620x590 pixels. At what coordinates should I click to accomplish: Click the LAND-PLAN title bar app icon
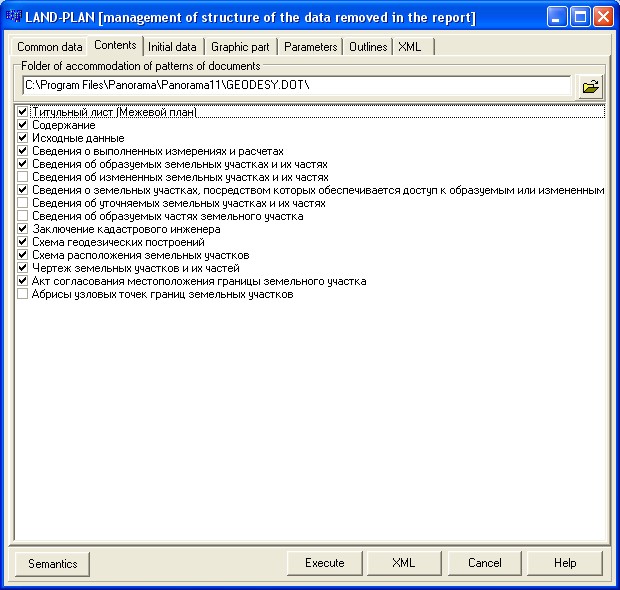click(x=14, y=17)
